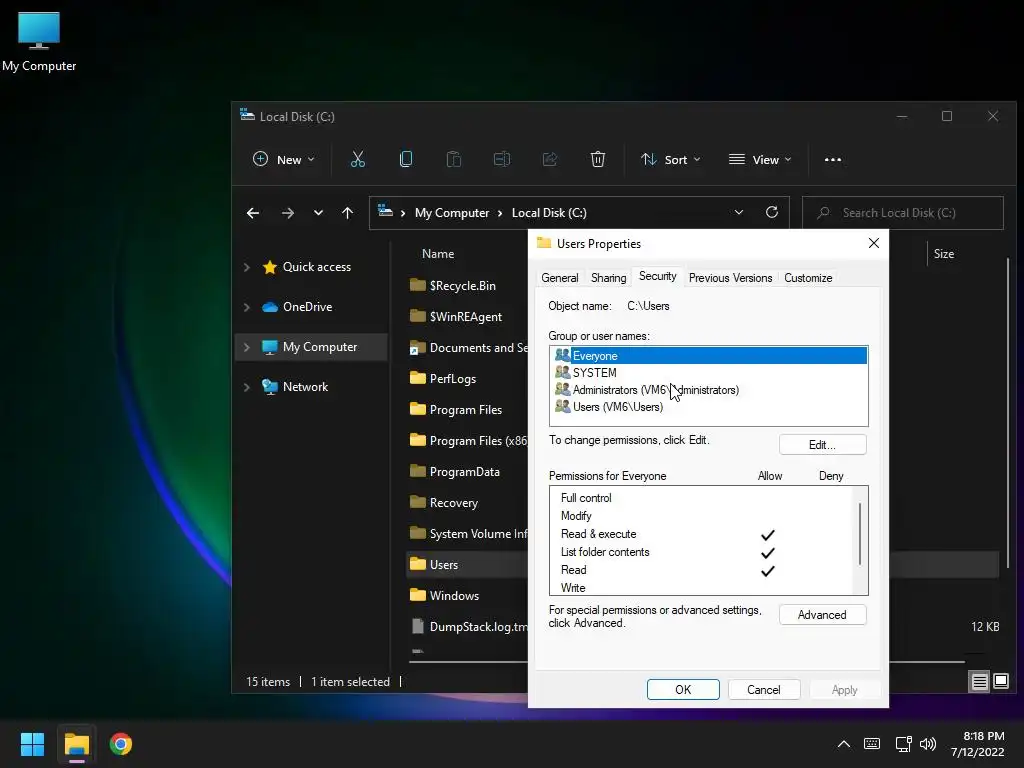Screen dimensions: 1024x768
Task: Open the clock and date in taskbar
Action: 978,744
